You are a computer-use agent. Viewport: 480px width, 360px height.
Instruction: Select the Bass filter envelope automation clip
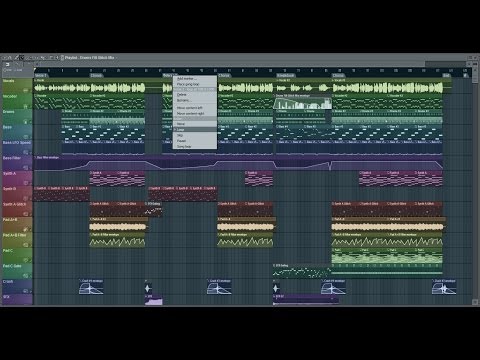pyautogui.click(x=238, y=163)
